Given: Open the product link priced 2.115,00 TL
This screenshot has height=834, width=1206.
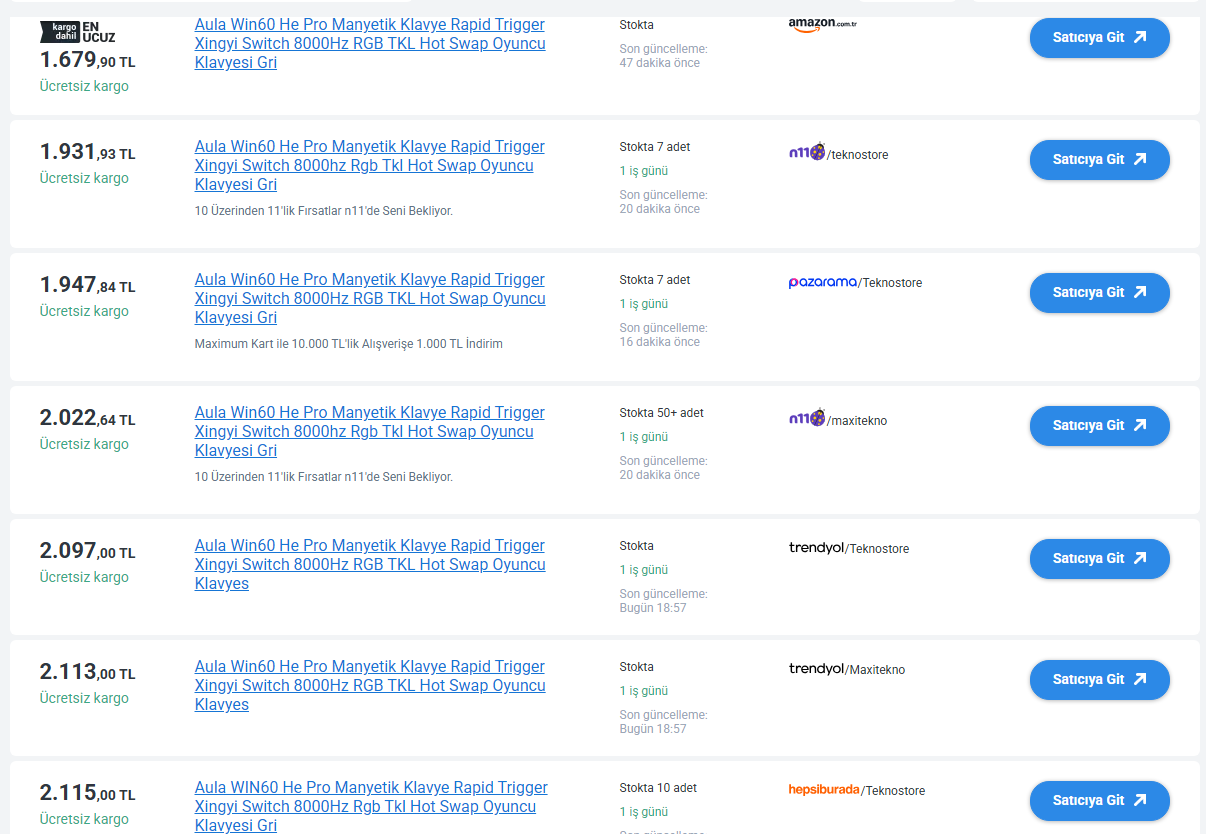Looking at the screenshot, I should click(x=371, y=807).
